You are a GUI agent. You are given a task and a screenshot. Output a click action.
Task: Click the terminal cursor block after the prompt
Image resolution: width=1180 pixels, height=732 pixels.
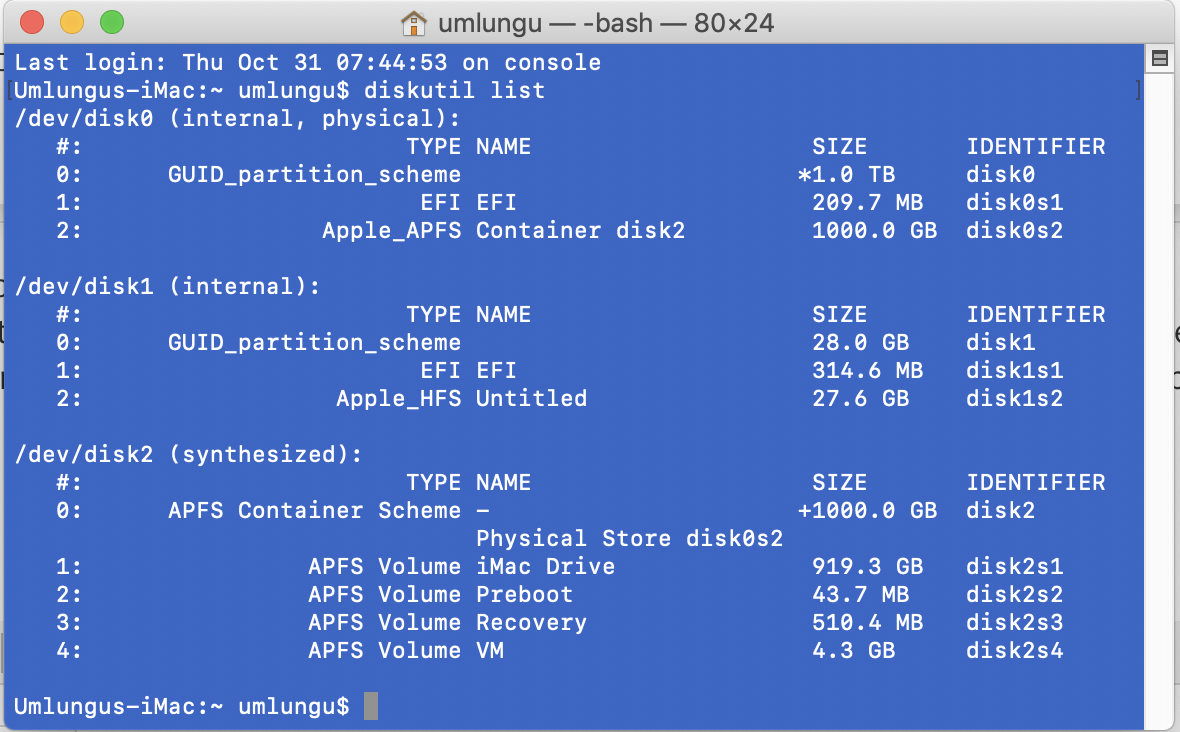click(370, 706)
